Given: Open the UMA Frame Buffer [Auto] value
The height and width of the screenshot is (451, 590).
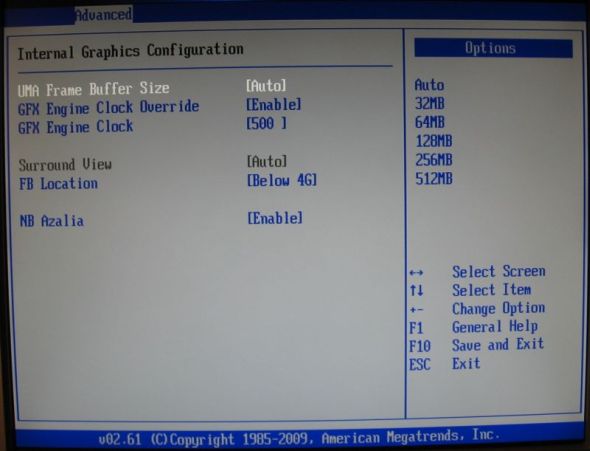Looking at the screenshot, I should pos(266,86).
